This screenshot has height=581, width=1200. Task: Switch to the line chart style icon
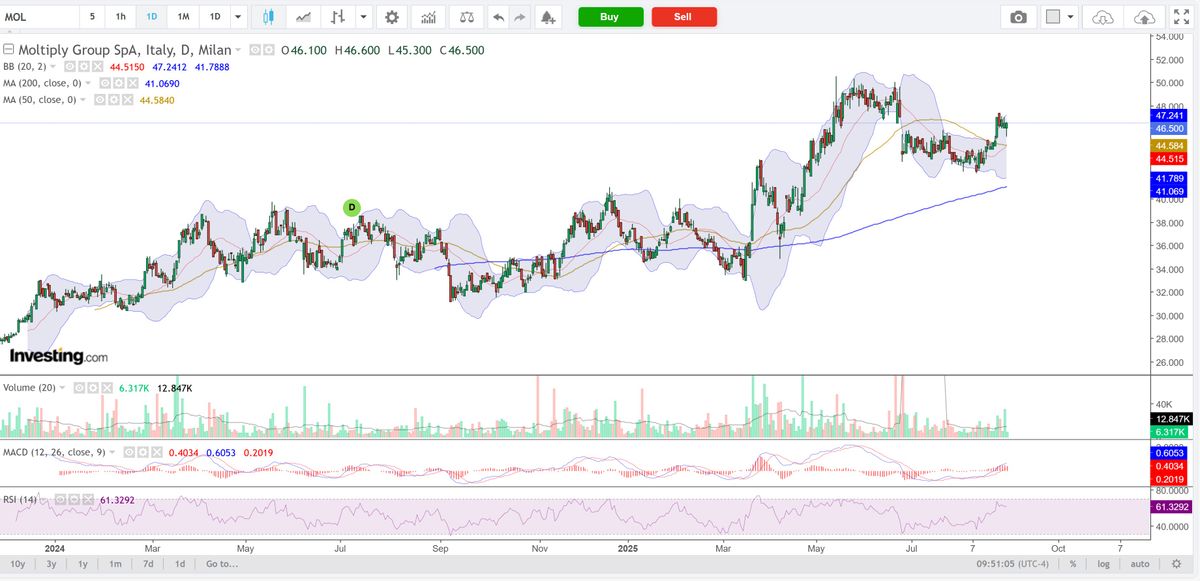pos(302,17)
